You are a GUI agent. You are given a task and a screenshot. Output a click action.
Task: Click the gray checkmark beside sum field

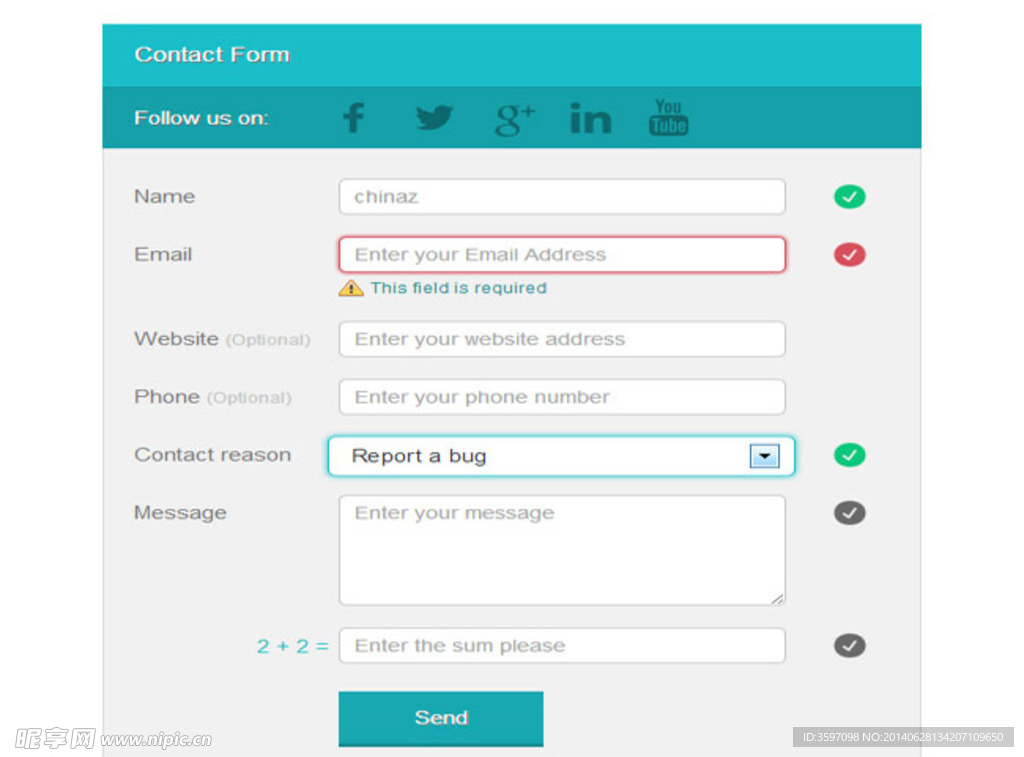(x=850, y=646)
